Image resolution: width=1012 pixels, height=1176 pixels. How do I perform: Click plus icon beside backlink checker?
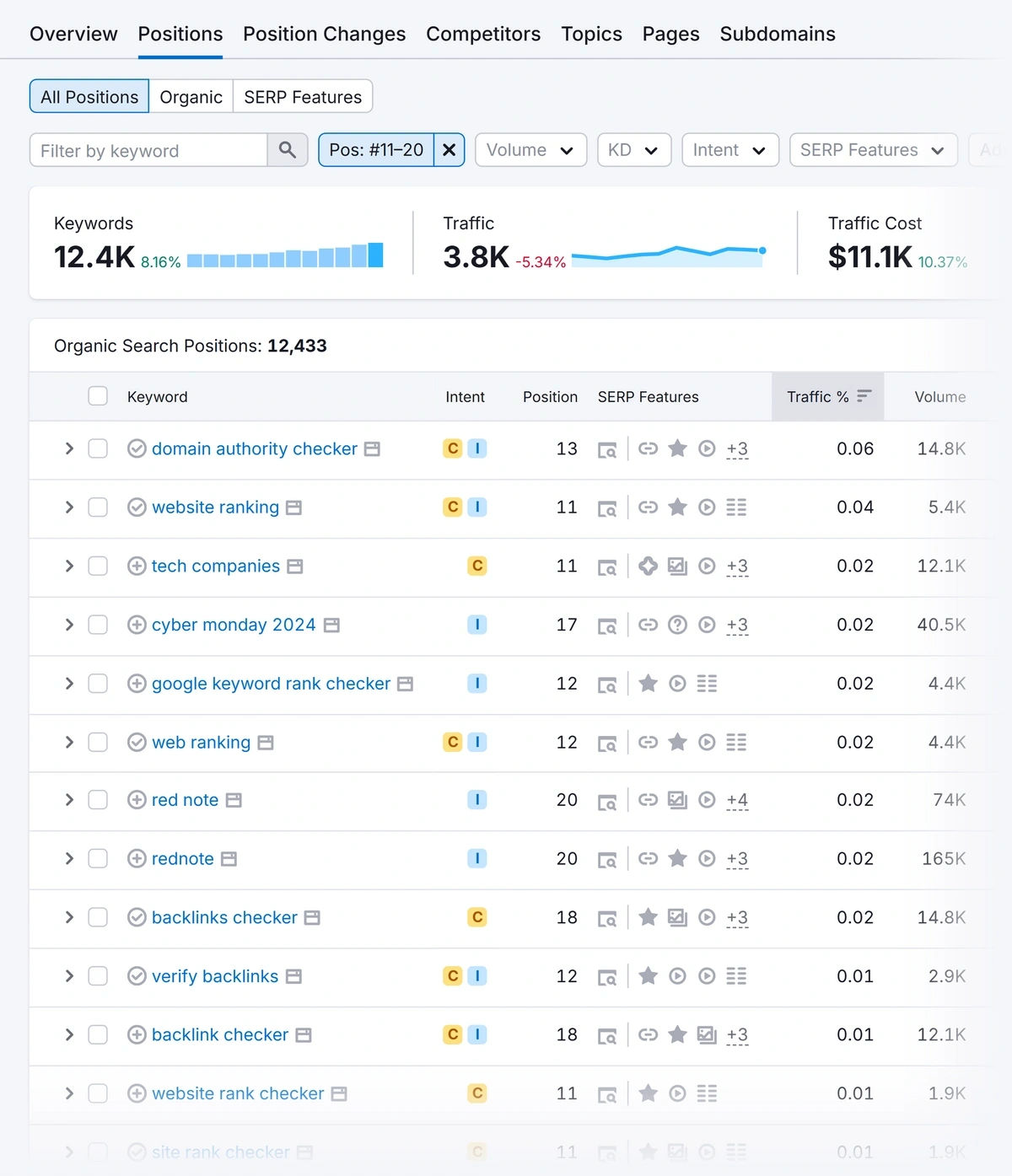[137, 1034]
